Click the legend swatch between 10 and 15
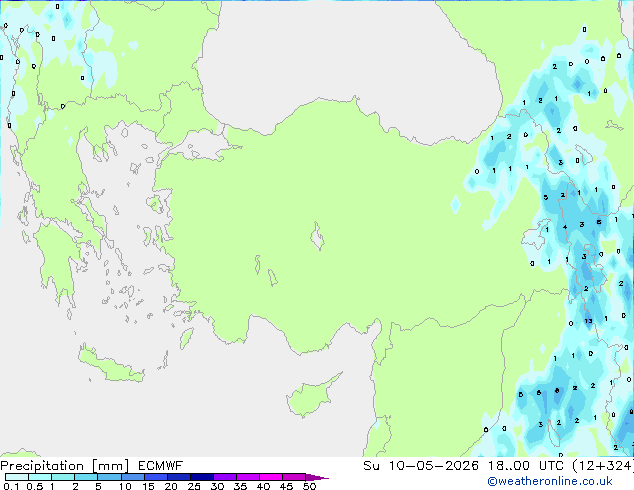Image resolution: width=634 pixels, height=490 pixels. (x=132, y=477)
